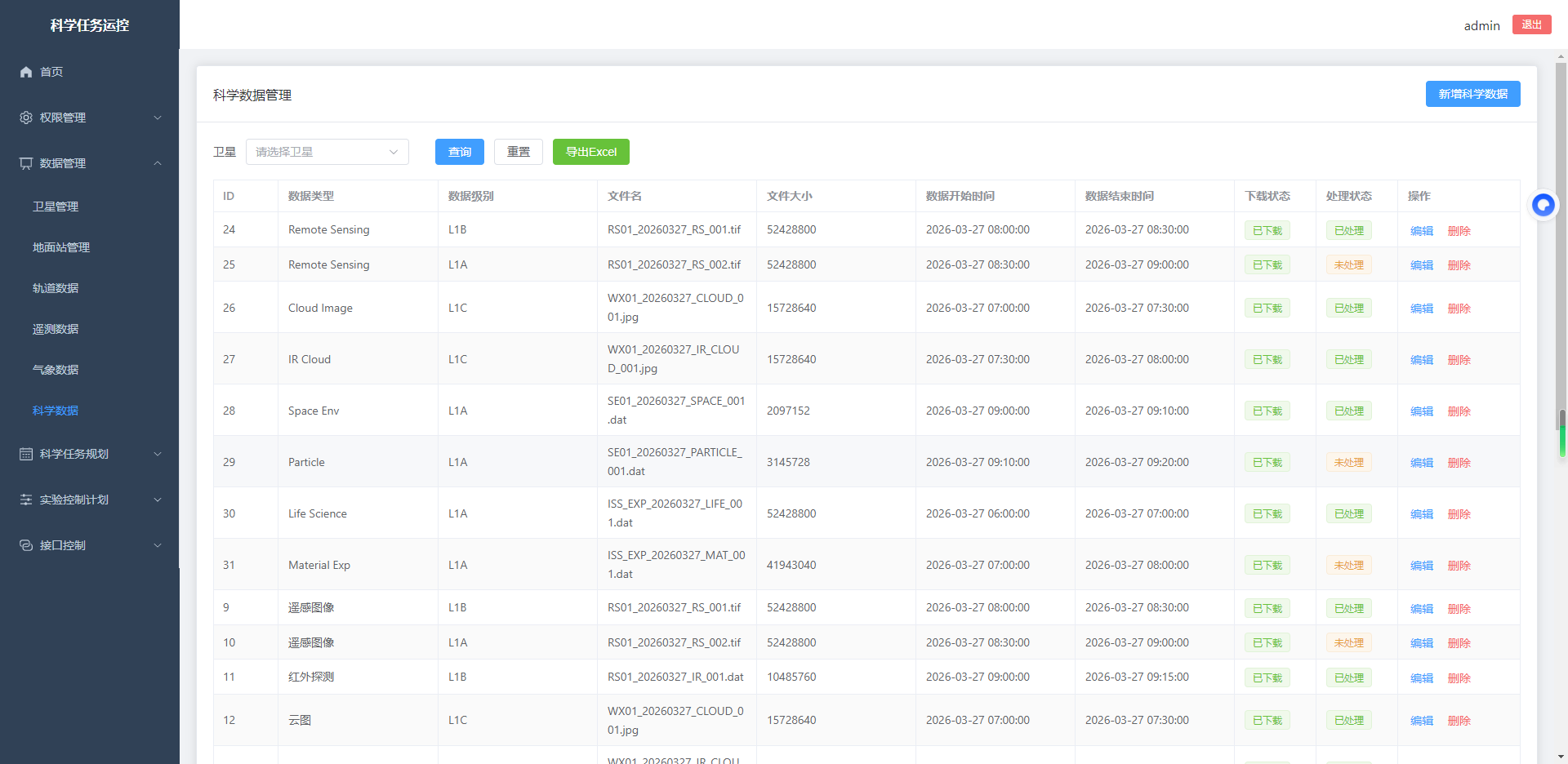Collapse the 数据管理 menu chevron
Image resolution: width=1568 pixels, height=764 pixels.
[158, 163]
